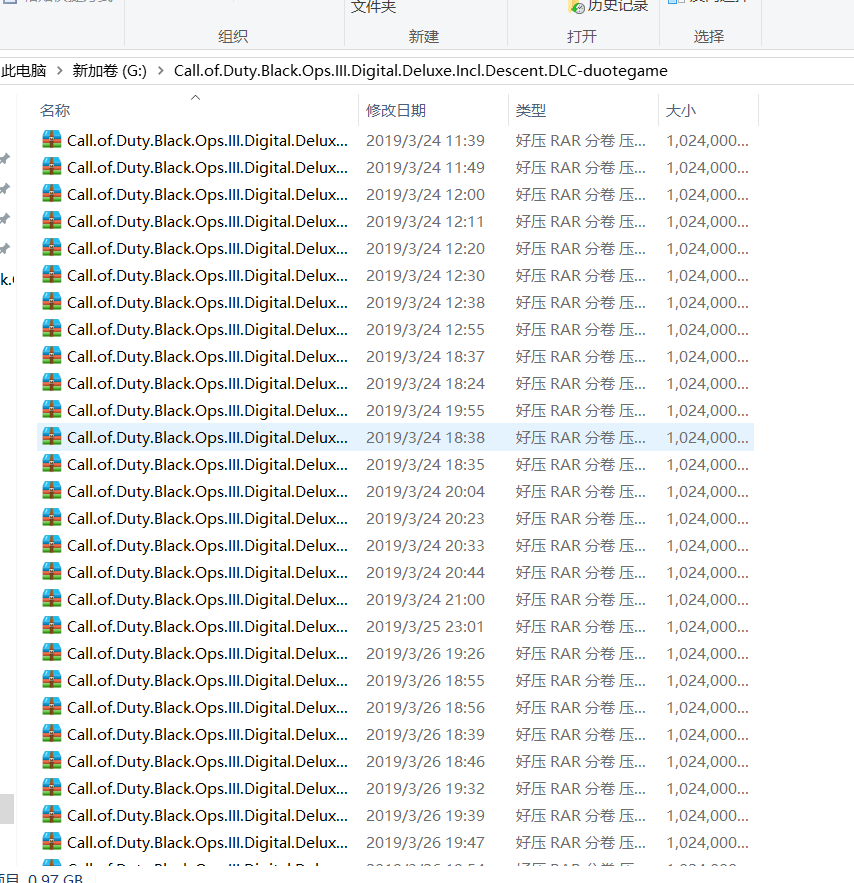
Task: Click archive icon in the 2019/3/24 20:04 row
Action: click(x=52, y=492)
